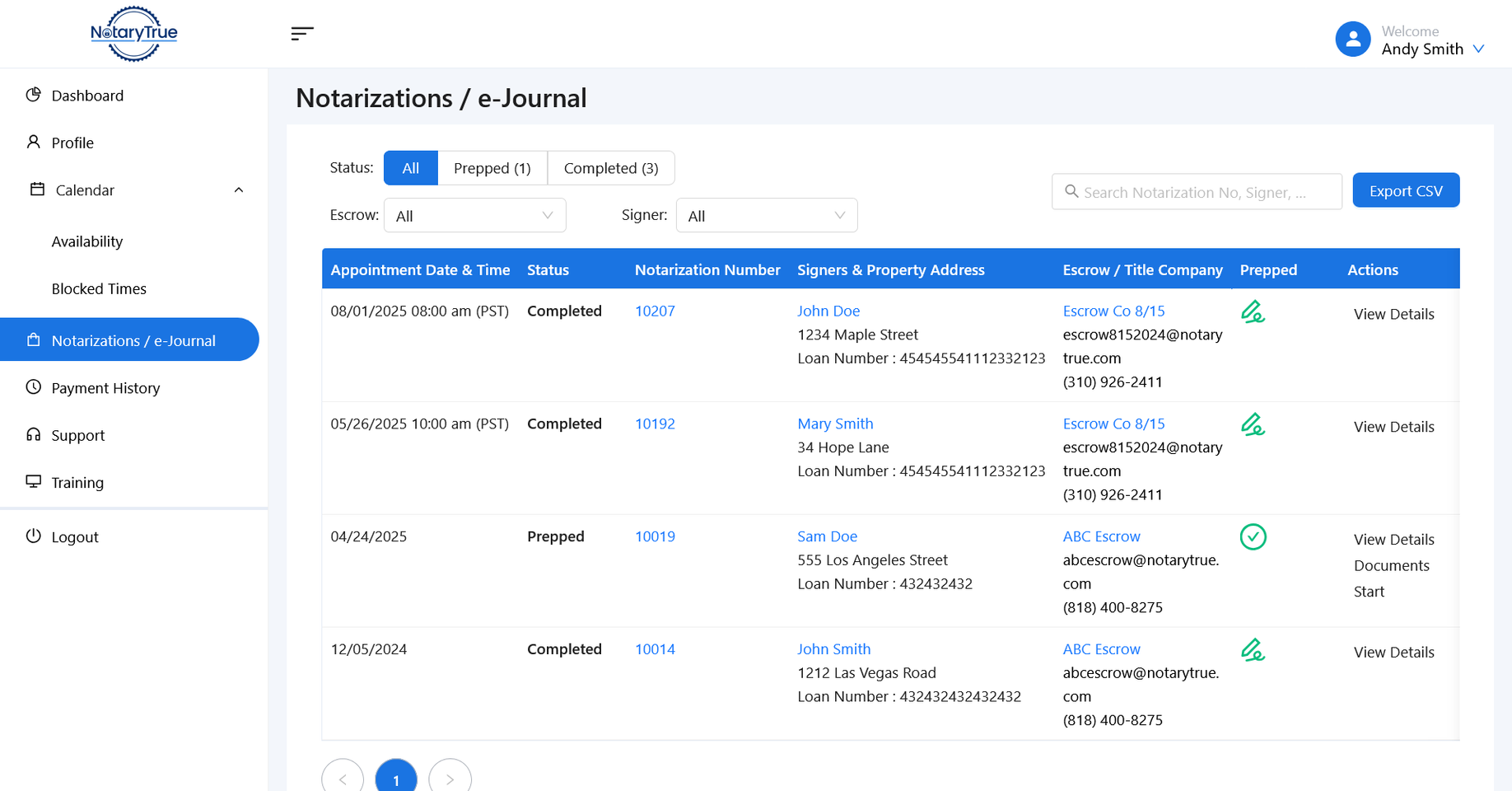Viewport: 1512px width, 791px height.
Task: Click the Logout power icon
Action: [x=33, y=536]
